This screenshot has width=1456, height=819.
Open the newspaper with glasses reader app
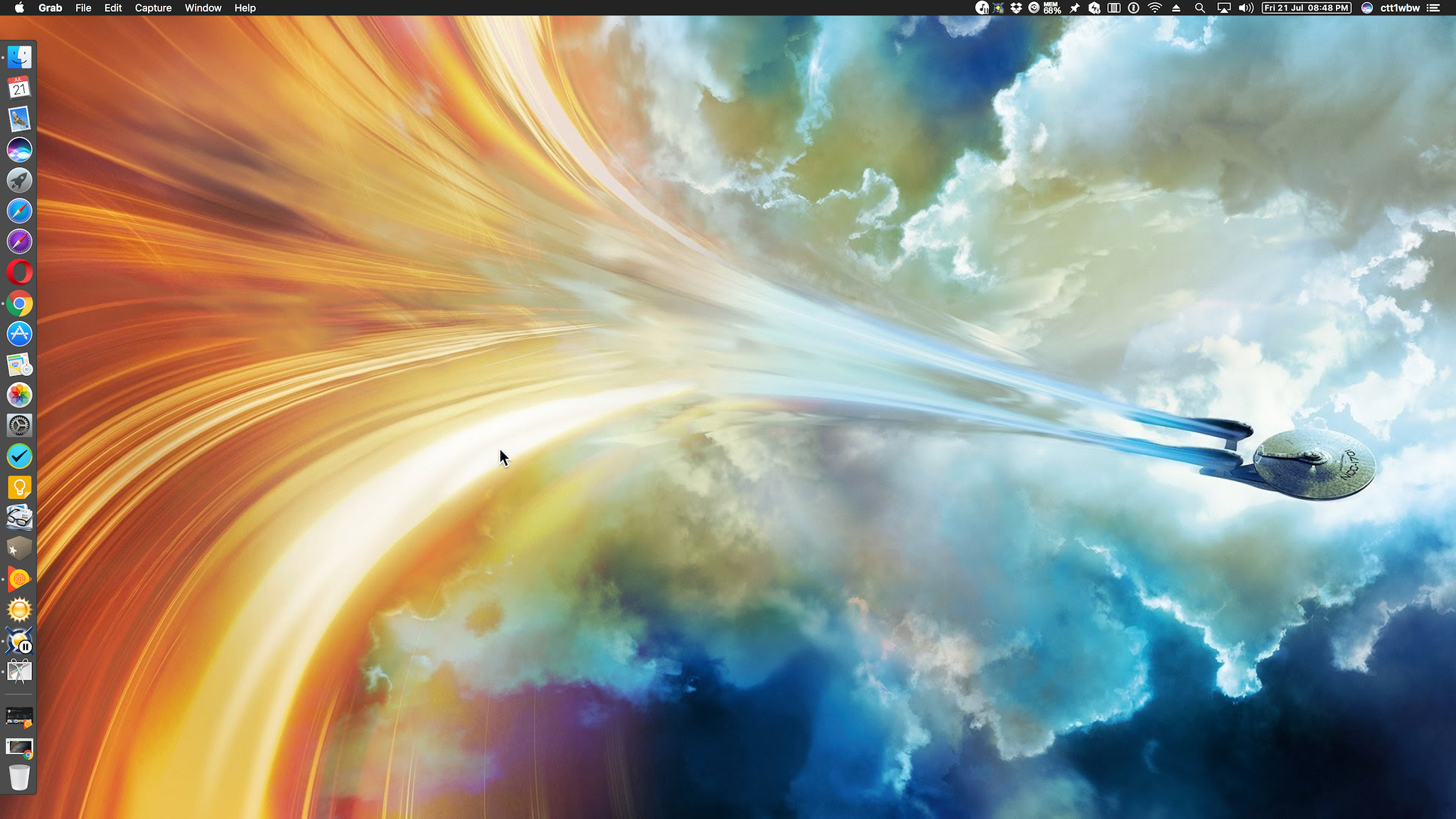click(19, 518)
